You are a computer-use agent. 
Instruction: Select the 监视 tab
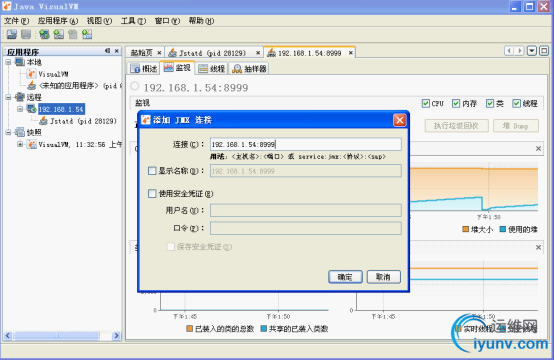point(178,67)
